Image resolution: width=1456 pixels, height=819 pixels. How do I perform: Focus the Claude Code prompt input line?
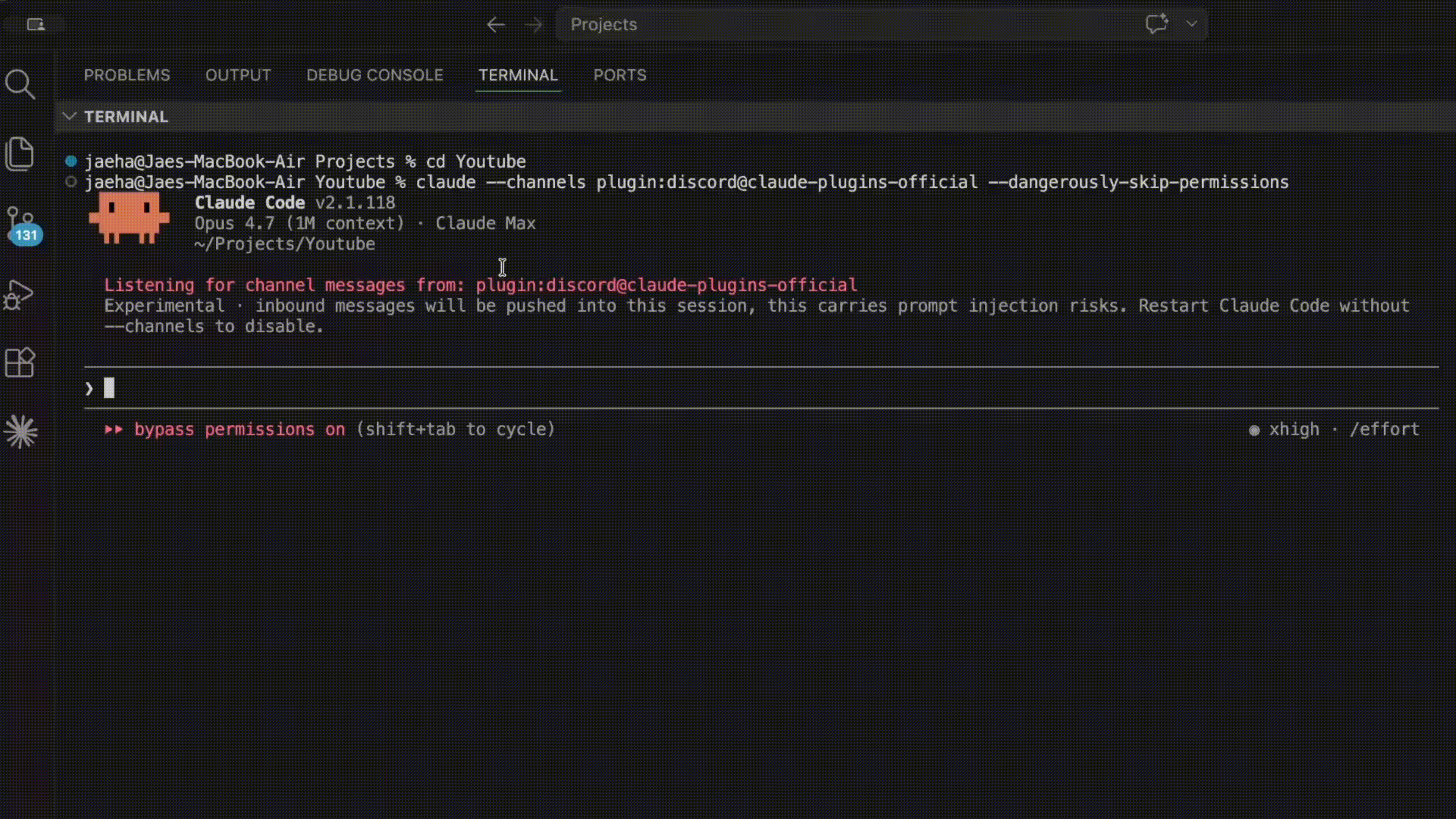[761, 388]
